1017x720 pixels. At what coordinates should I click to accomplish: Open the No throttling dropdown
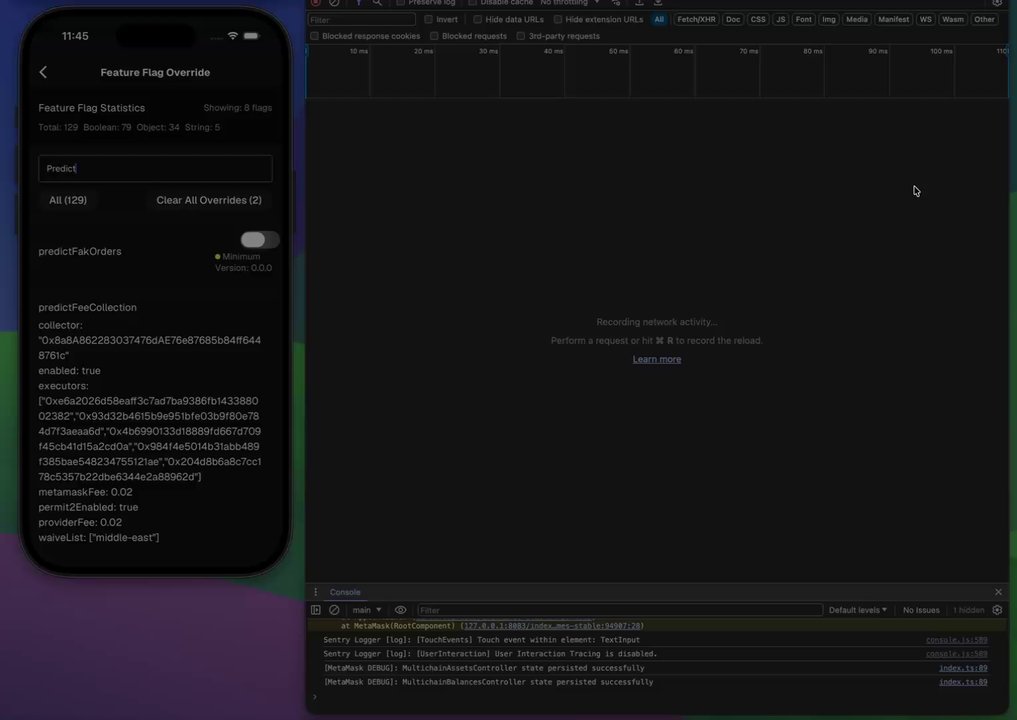point(569,3)
